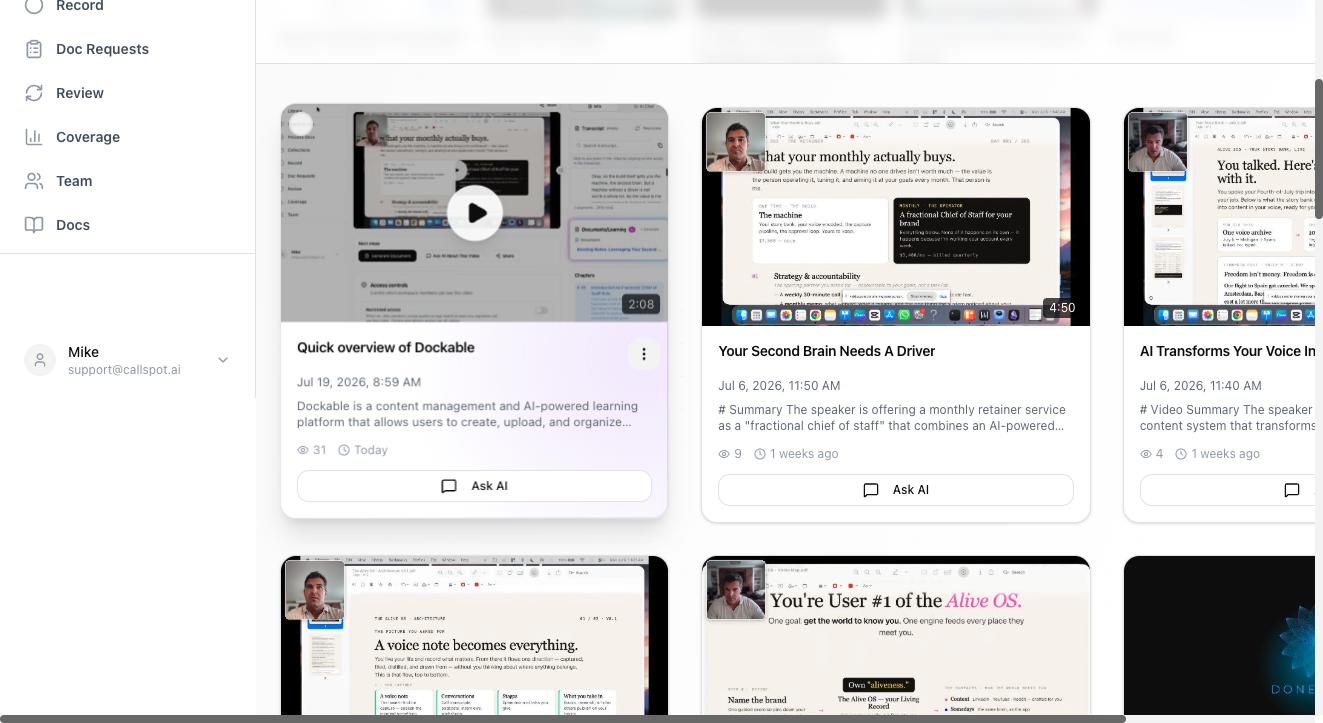This screenshot has width=1323, height=723.
Task: Open the 'A voice note becomes everything' video thumbnail
Action: [x=474, y=636]
